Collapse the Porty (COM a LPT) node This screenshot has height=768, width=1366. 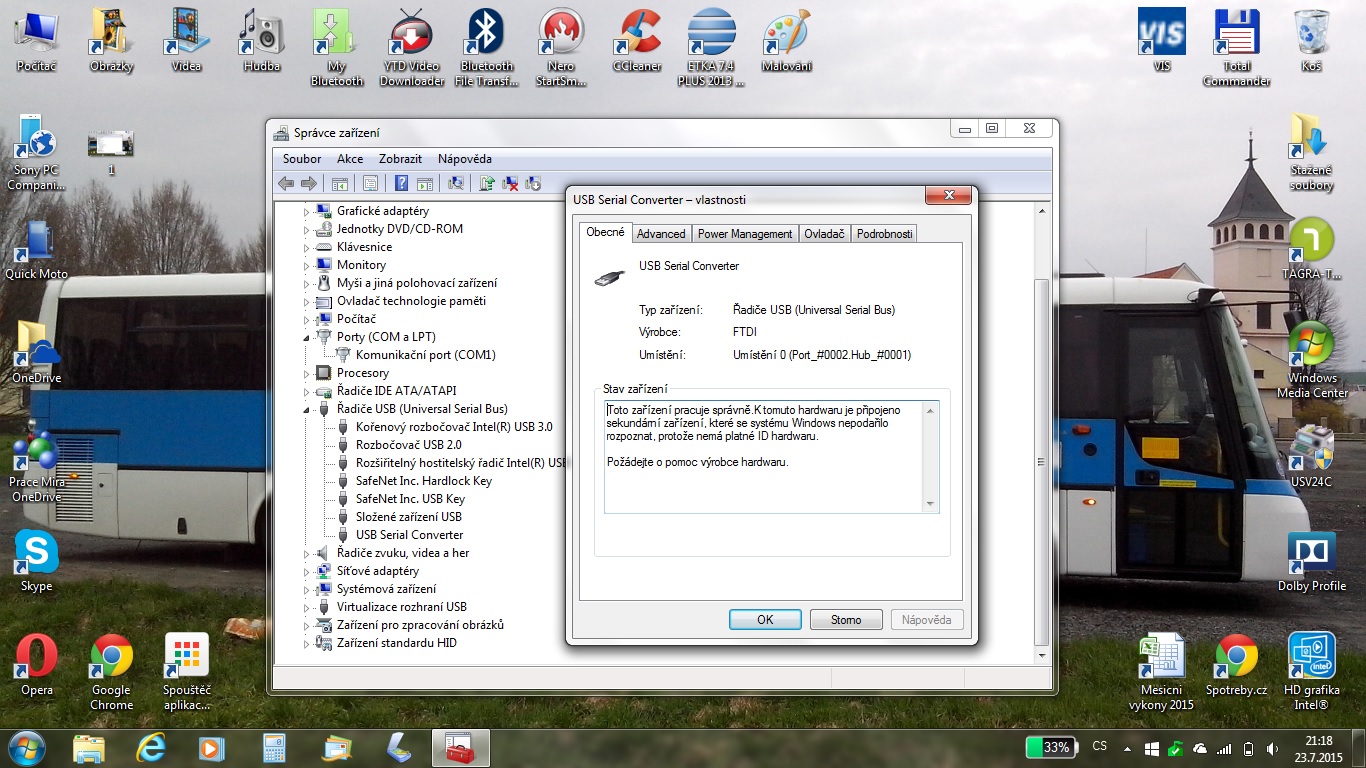pyautogui.click(x=307, y=337)
